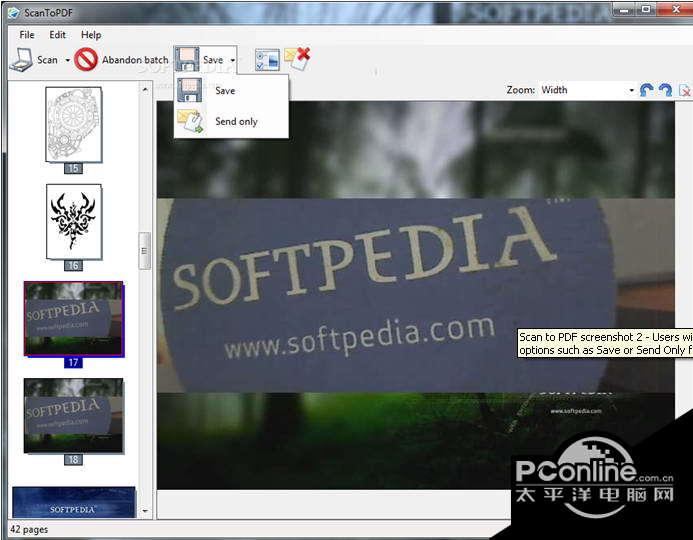Open the Edit menu
Screen dimensions: 693x540
coord(57,35)
